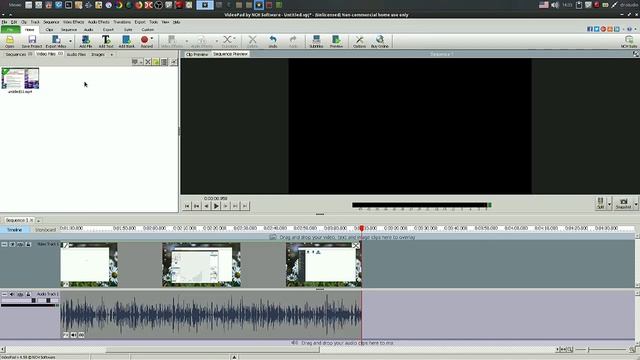Switch to the Clip Preview tab

click(197, 54)
